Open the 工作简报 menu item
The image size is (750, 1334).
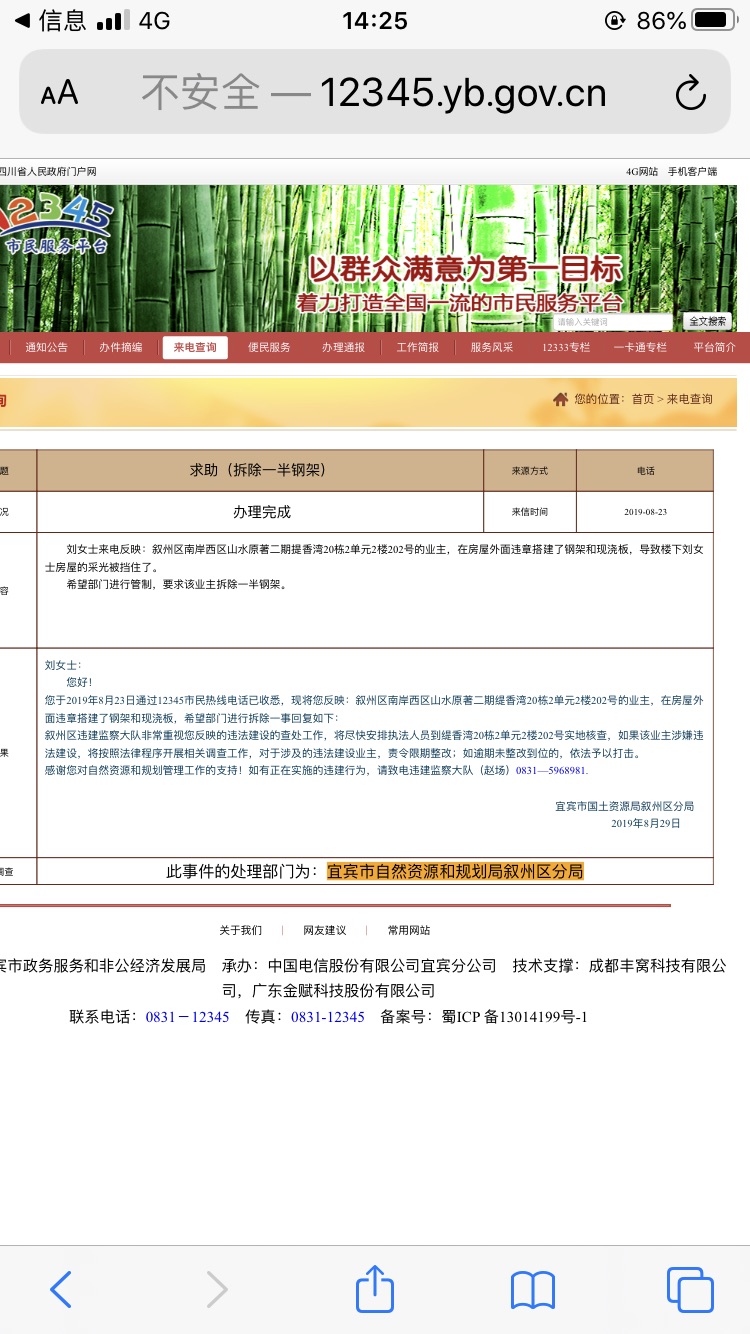point(417,347)
